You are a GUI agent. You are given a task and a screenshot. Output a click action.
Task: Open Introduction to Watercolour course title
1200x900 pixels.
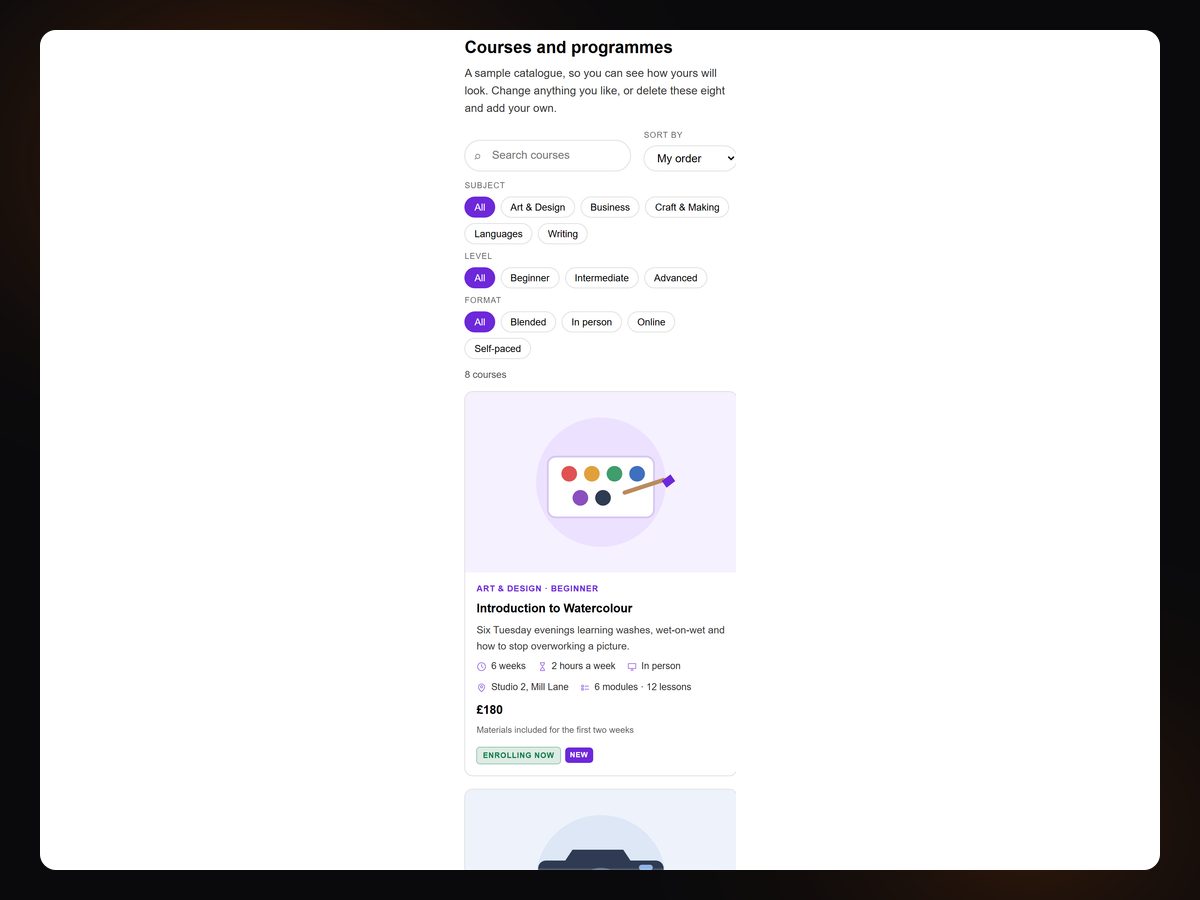pos(554,608)
